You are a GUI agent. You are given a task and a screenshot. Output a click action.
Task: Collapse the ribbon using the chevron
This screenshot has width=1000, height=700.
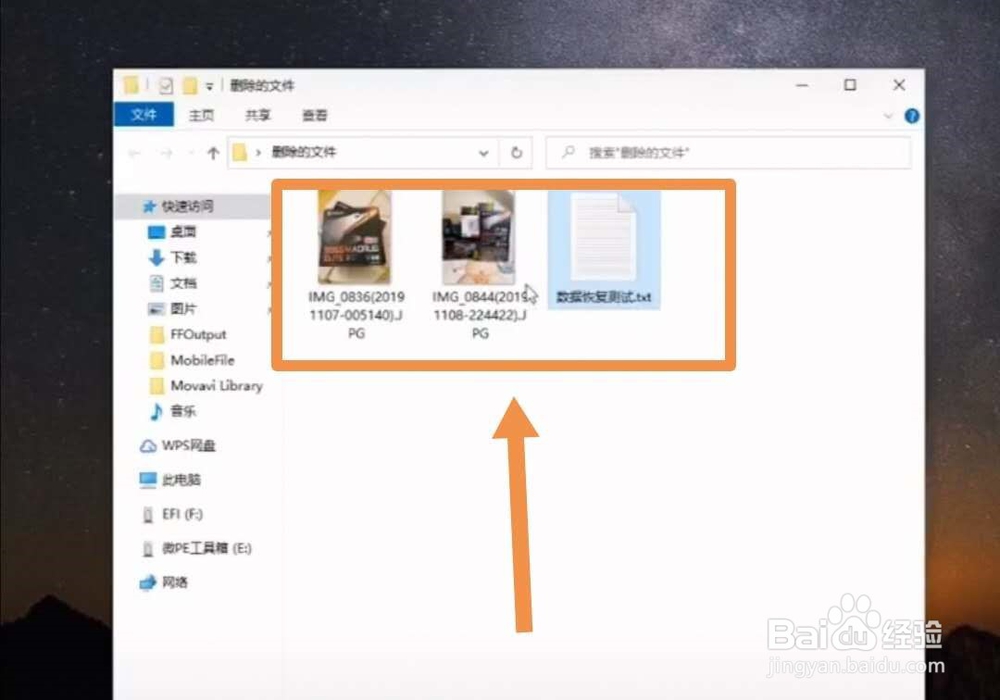889,115
